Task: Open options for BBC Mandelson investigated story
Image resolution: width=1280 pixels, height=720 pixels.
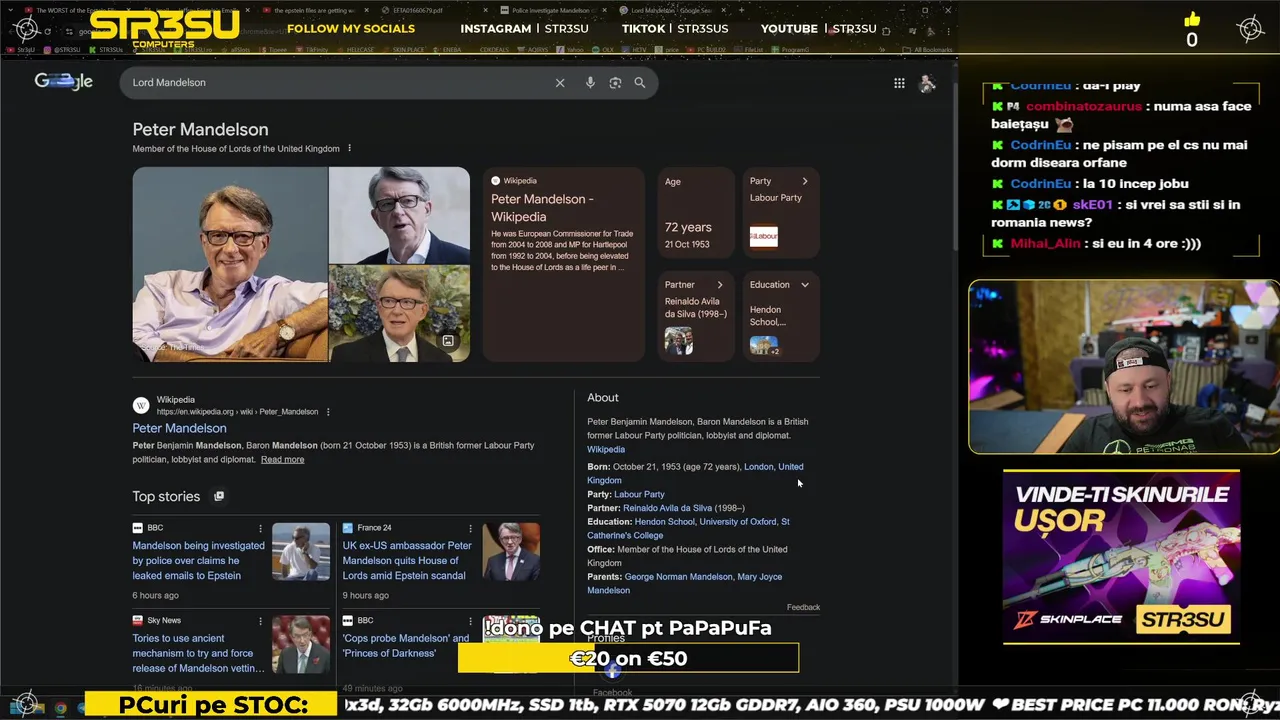Action: click(x=260, y=528)
